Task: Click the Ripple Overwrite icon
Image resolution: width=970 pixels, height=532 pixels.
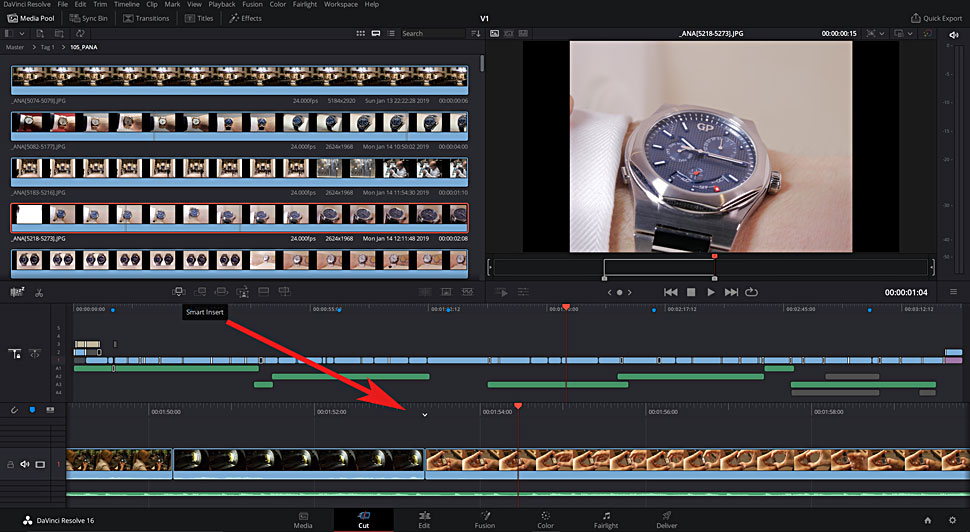Action: [221, 292]
